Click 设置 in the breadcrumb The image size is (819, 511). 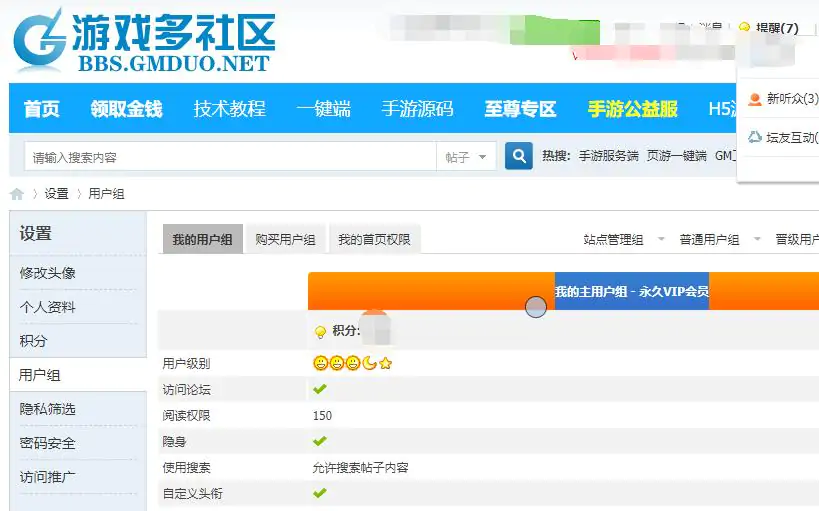[x=56, y=194]
